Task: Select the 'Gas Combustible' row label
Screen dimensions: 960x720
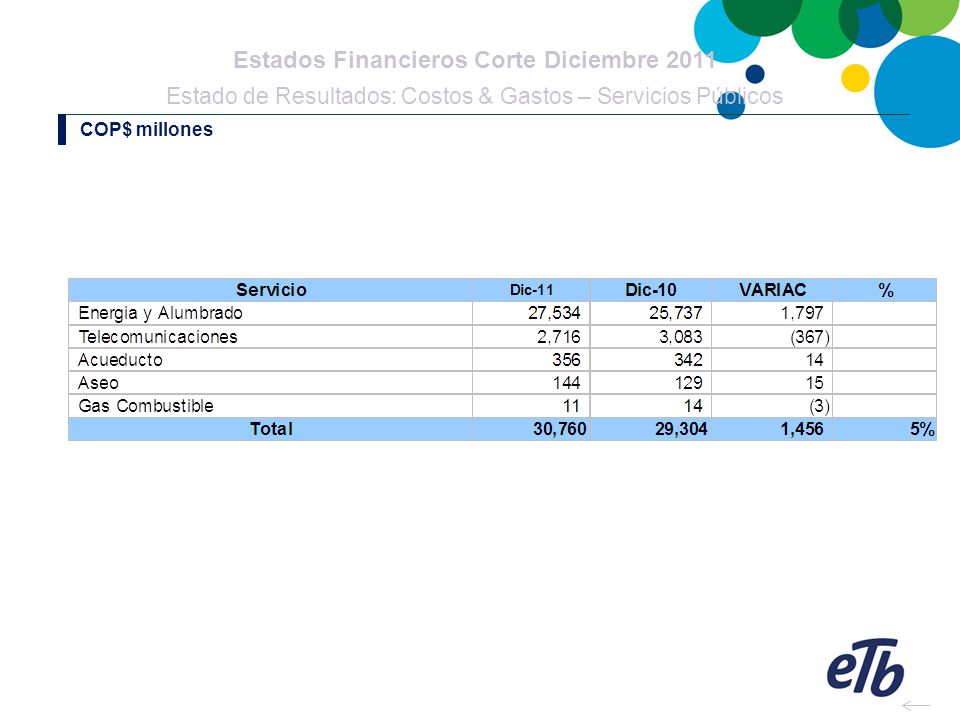Action: pos(146,405)
